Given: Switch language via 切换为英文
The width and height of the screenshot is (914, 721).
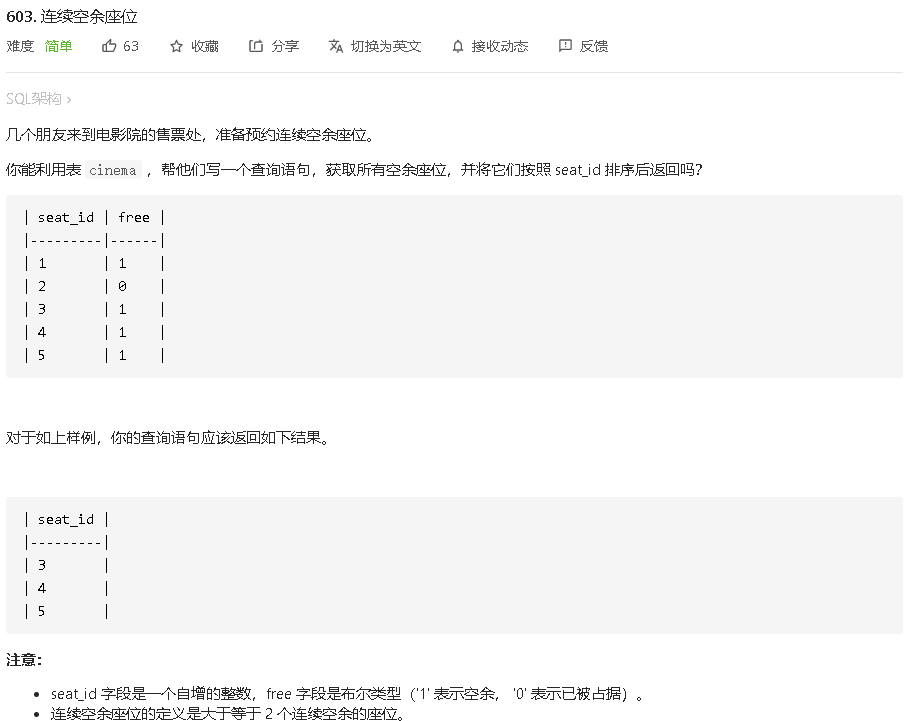Looking at the screenshot, I should pos(386,46).
